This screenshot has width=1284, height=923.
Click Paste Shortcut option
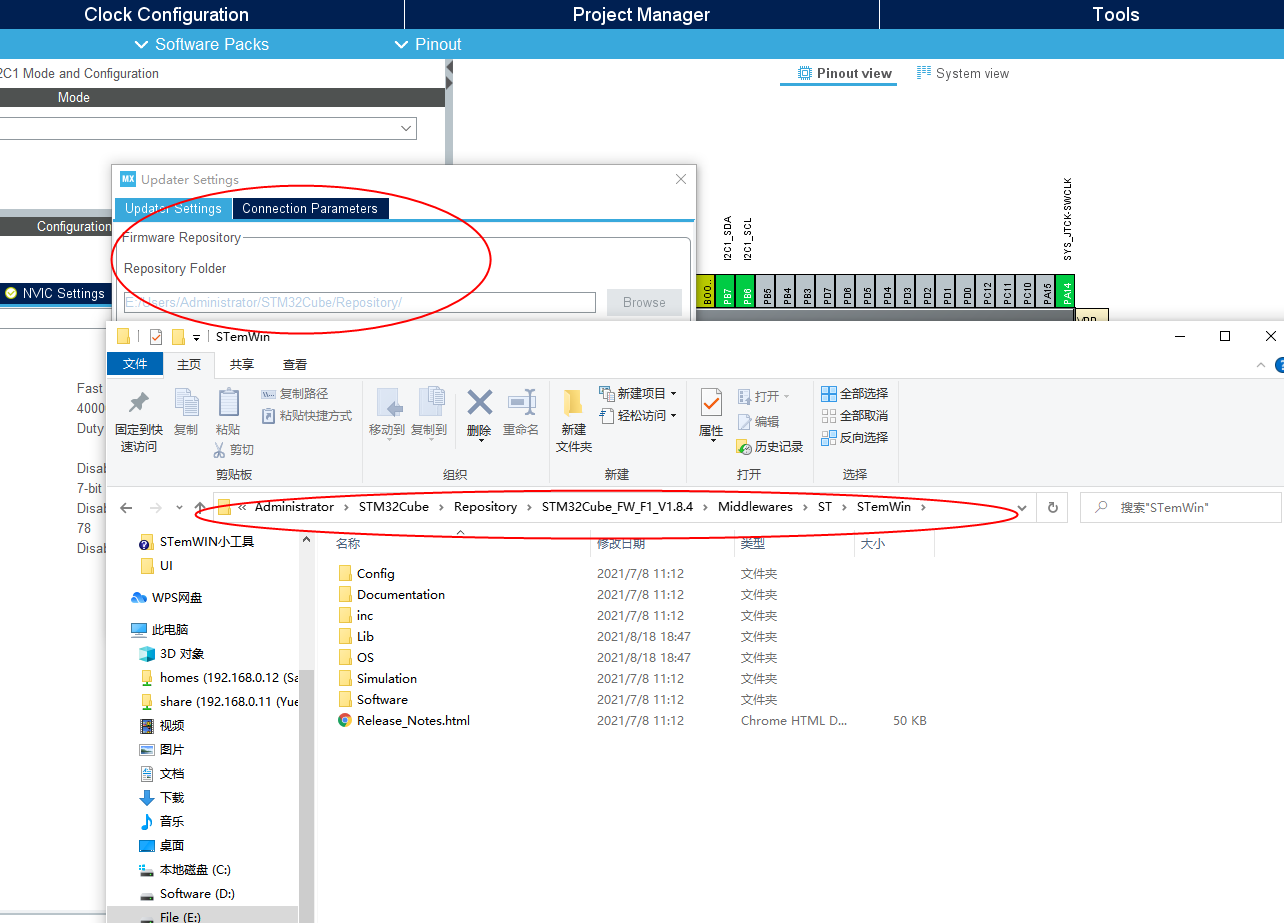point(307,415)
